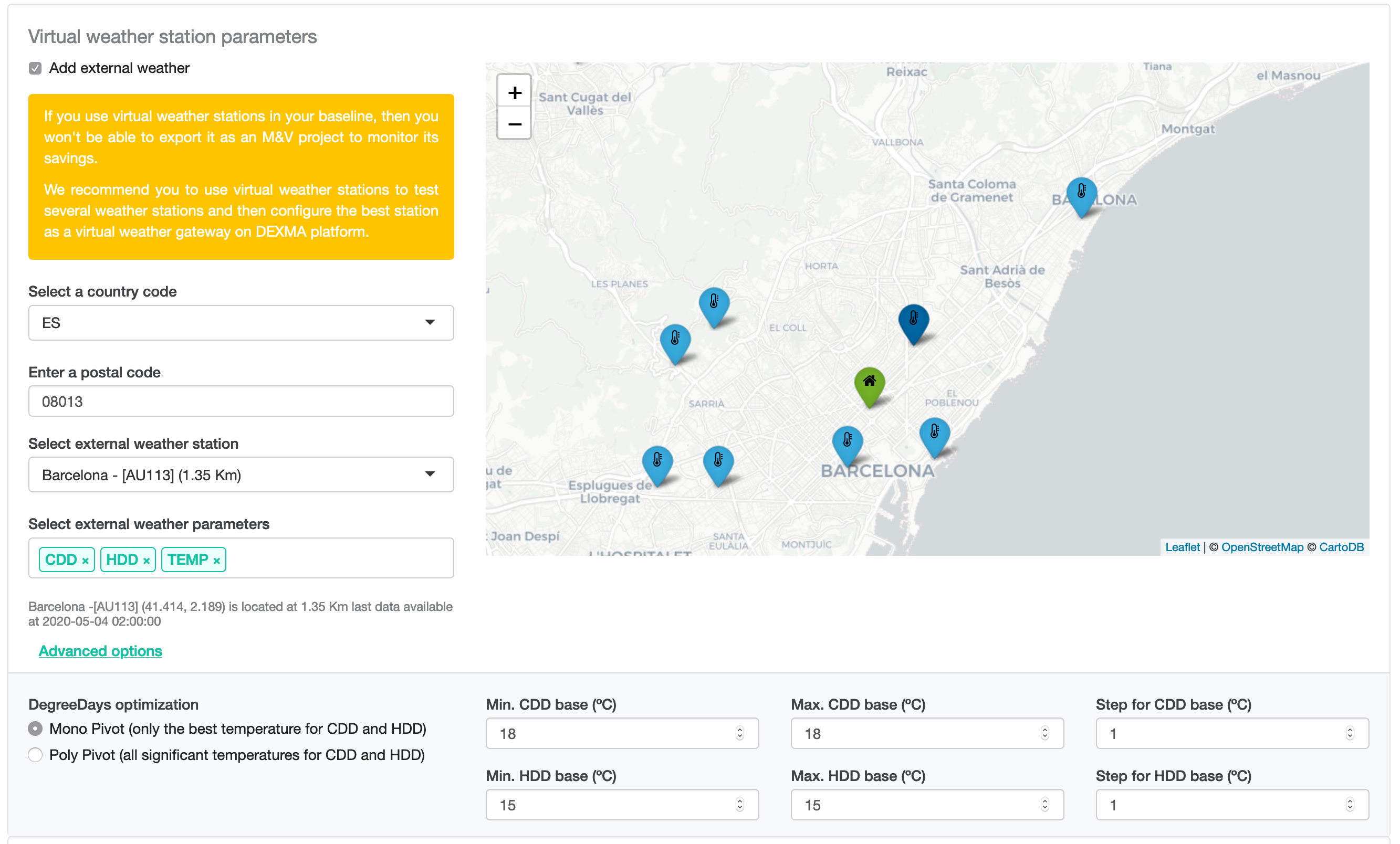The height and width of the screenshot is (844, 1400).
Task: Click the 'Select external weather station' label
Action: click(133, 444)
